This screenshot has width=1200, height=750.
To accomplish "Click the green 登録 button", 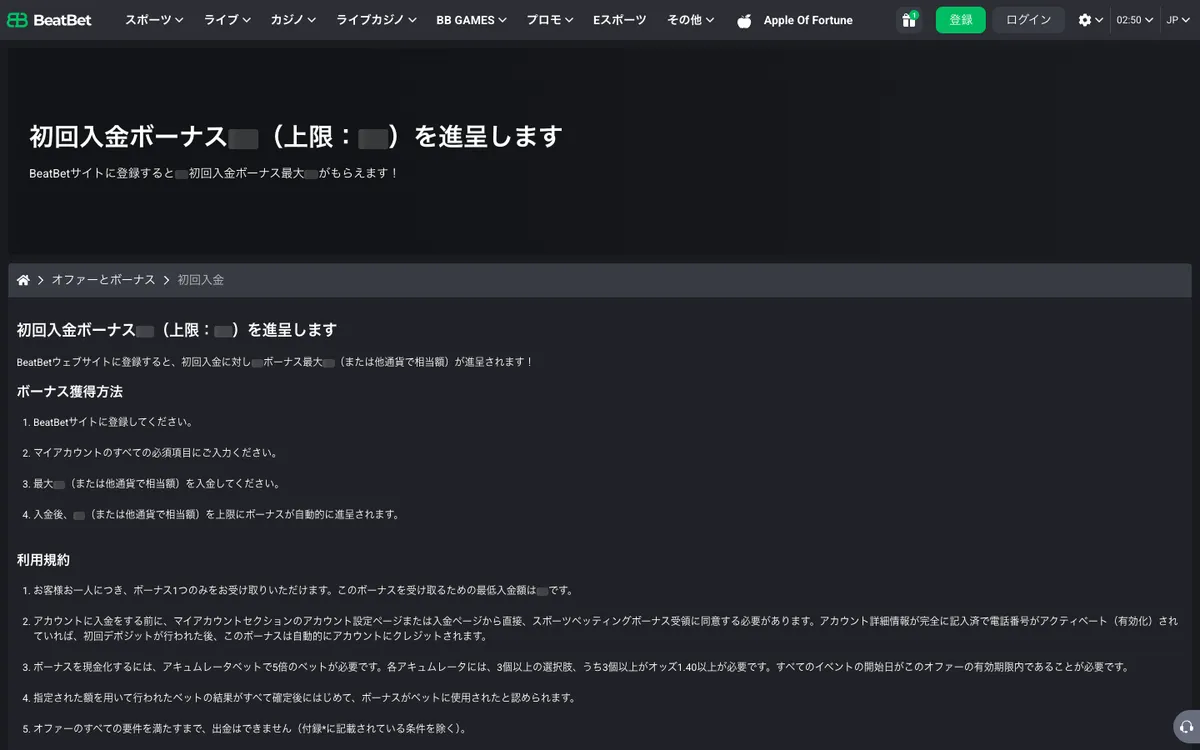I will tap(960, 20).
